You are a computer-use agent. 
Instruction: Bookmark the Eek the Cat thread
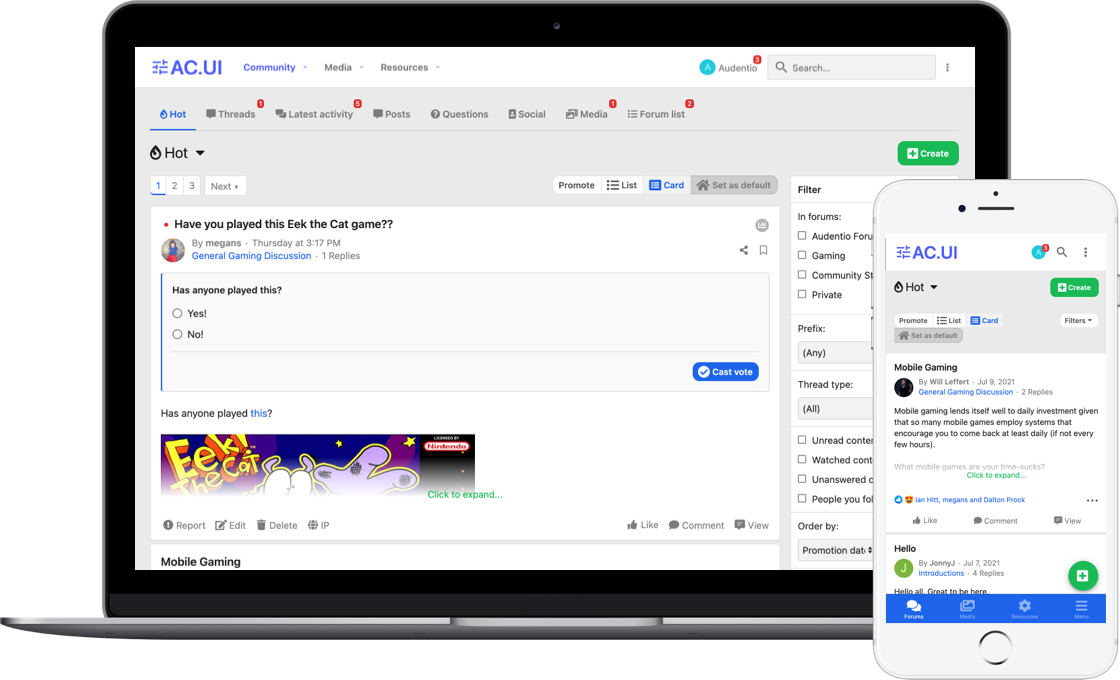click(x=763, y=250)
